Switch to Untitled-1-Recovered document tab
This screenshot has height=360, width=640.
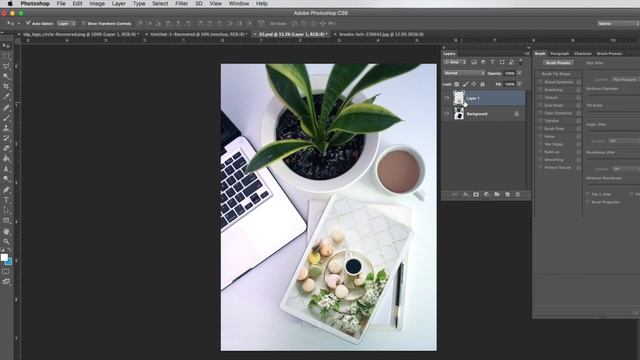199,34
